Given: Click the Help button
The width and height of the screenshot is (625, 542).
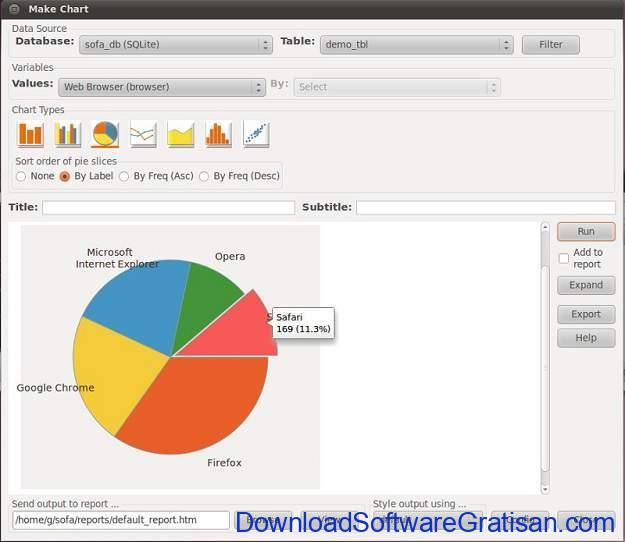Looking at the screenshot, I should [586, 338].
